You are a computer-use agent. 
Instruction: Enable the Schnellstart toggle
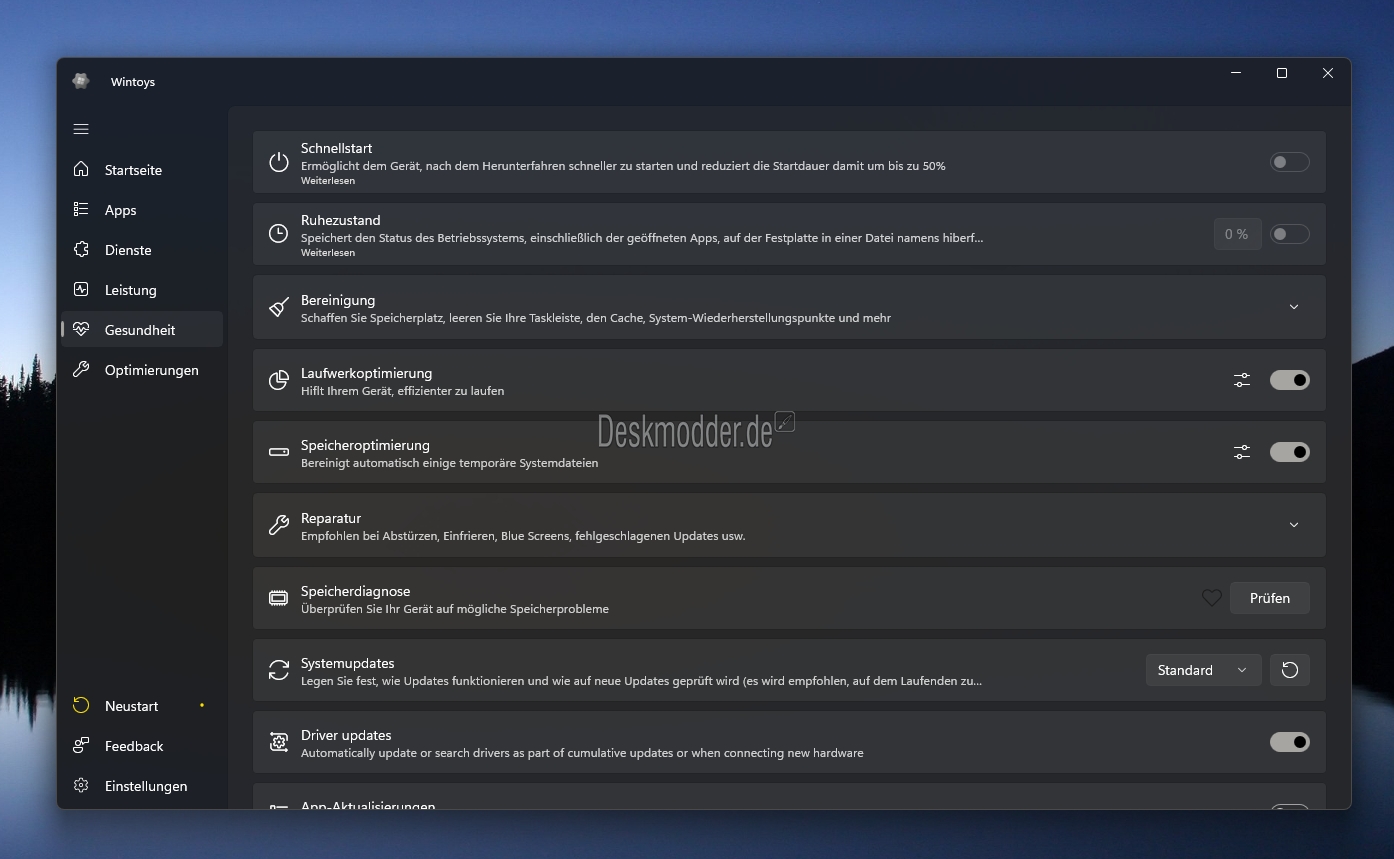pos(1289,162)
